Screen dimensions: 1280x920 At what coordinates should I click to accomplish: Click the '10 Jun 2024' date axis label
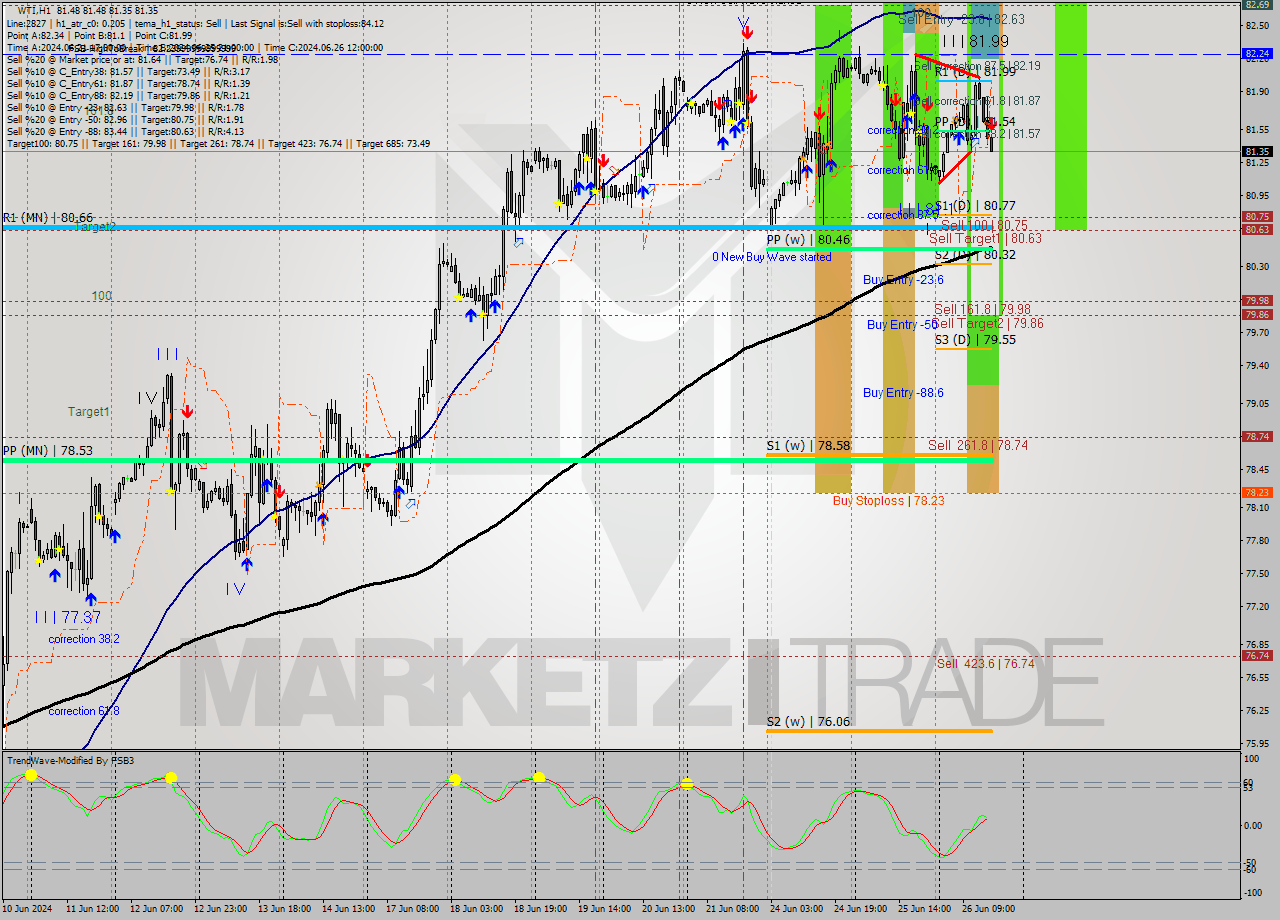[x=26, y=908]
